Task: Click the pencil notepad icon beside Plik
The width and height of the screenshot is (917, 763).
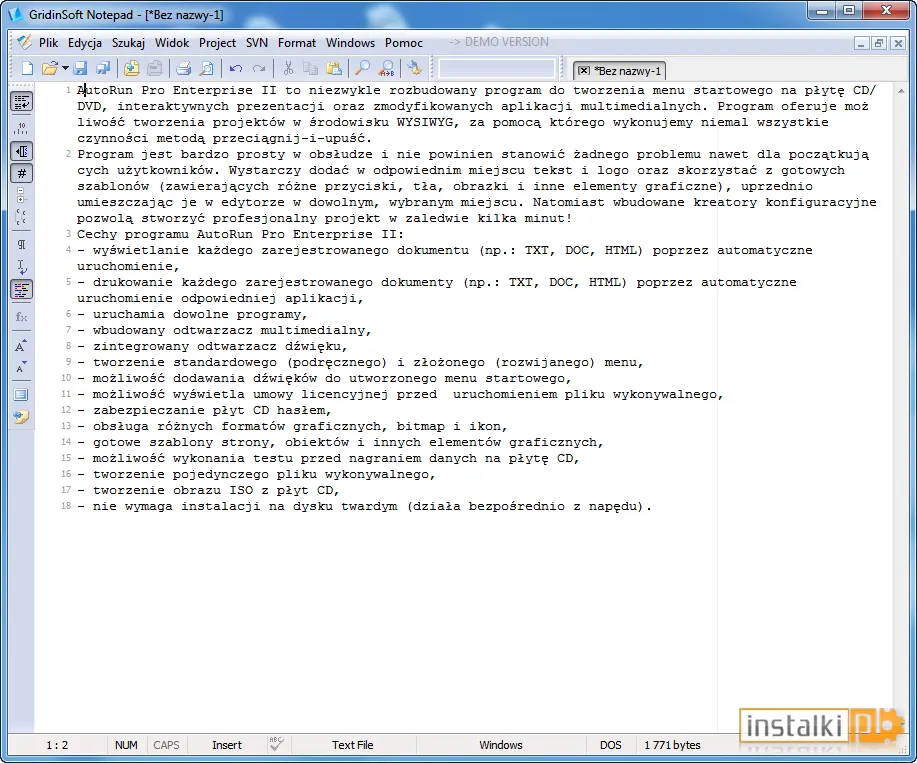Action: click(24, 42)
